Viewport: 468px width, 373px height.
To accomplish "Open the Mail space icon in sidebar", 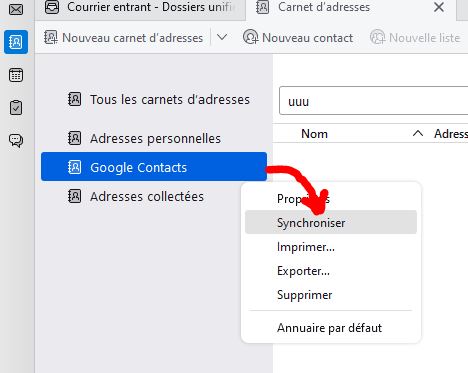I will (x=16, y=9).
